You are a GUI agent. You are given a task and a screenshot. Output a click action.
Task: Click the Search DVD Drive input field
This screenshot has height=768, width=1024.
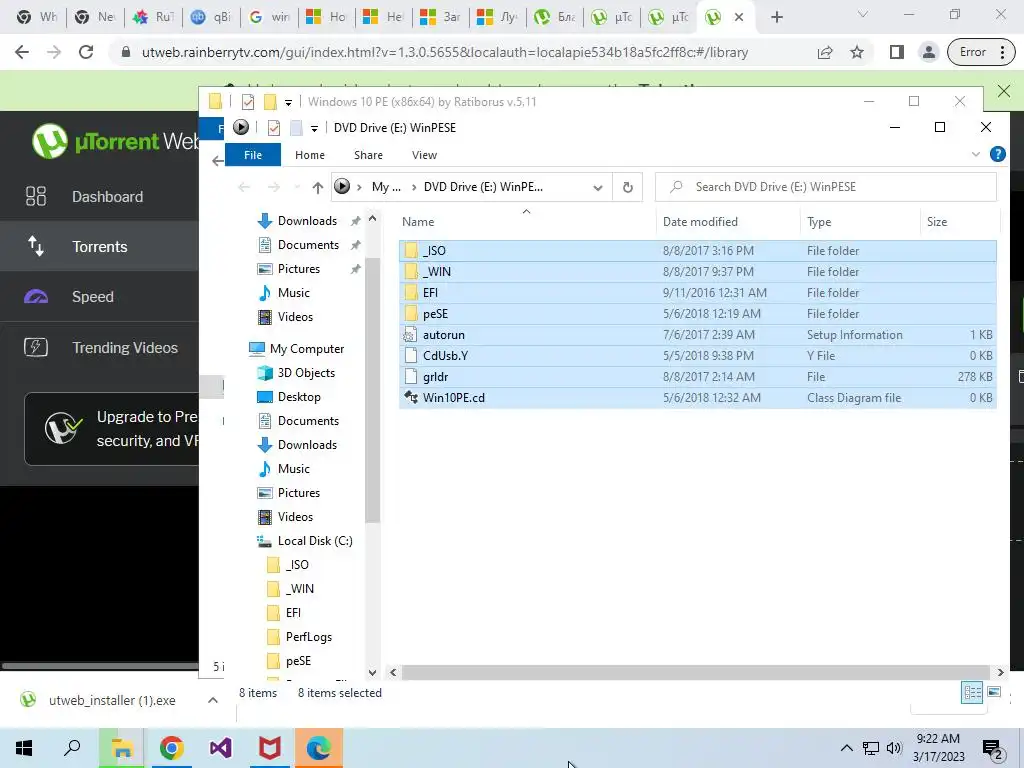click(825, 187)
